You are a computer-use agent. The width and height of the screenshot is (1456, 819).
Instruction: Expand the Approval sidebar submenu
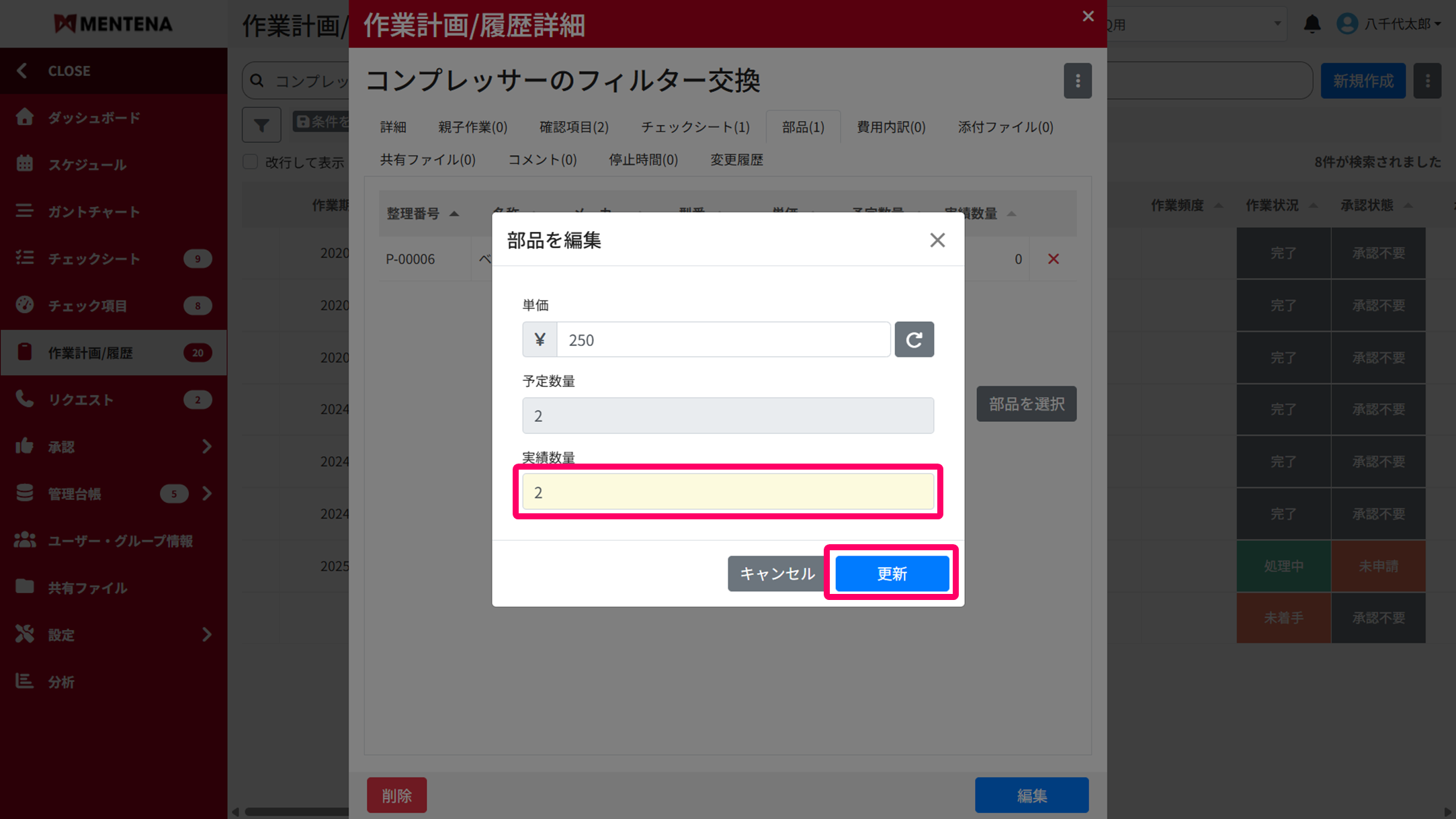coord(206,447)
